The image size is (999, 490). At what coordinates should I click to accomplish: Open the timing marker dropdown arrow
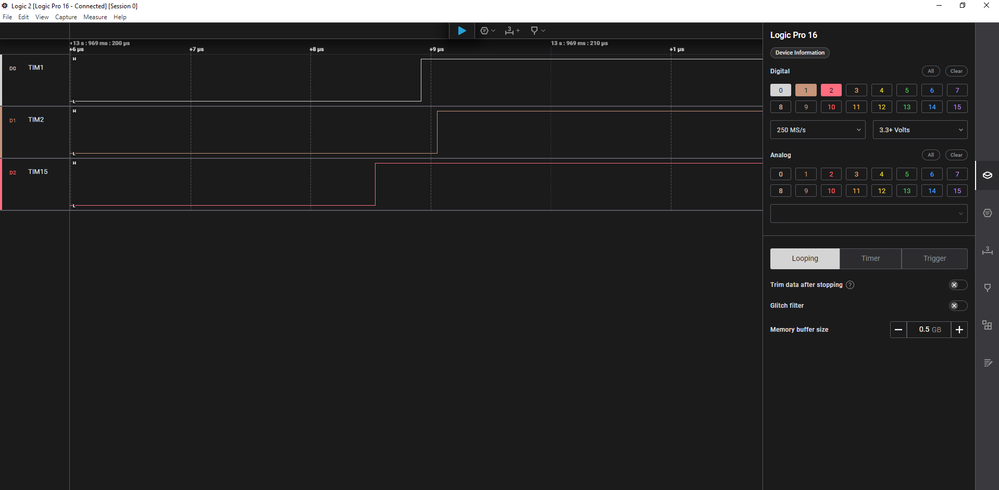click(543, 31)
